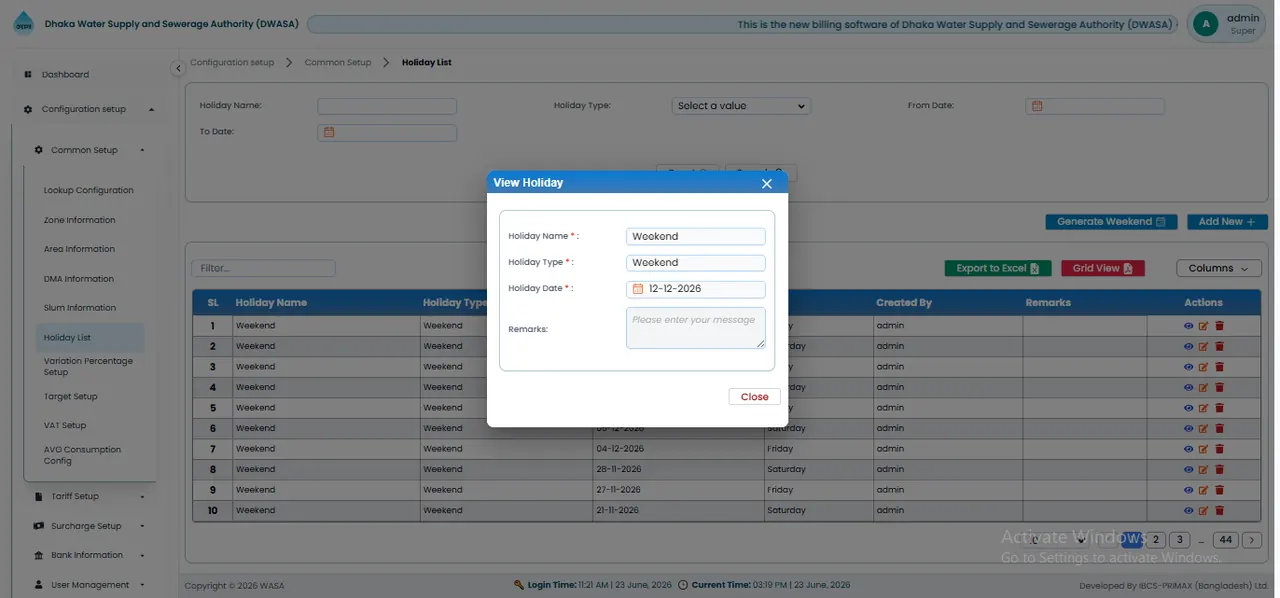1280x598 pixels.
Task: Click the calendar icon in Holiday Date field
Action: coord(638,289)
